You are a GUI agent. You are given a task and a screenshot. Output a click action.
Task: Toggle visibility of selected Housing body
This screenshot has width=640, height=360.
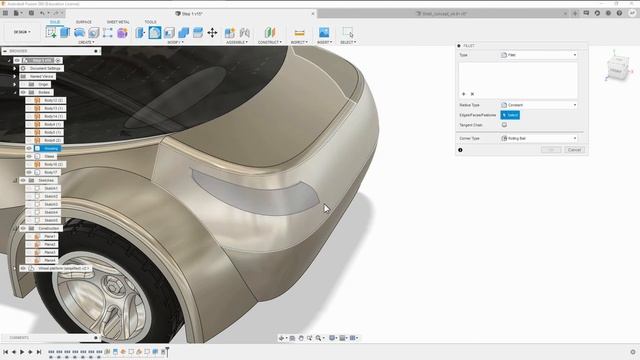point(29,148)
